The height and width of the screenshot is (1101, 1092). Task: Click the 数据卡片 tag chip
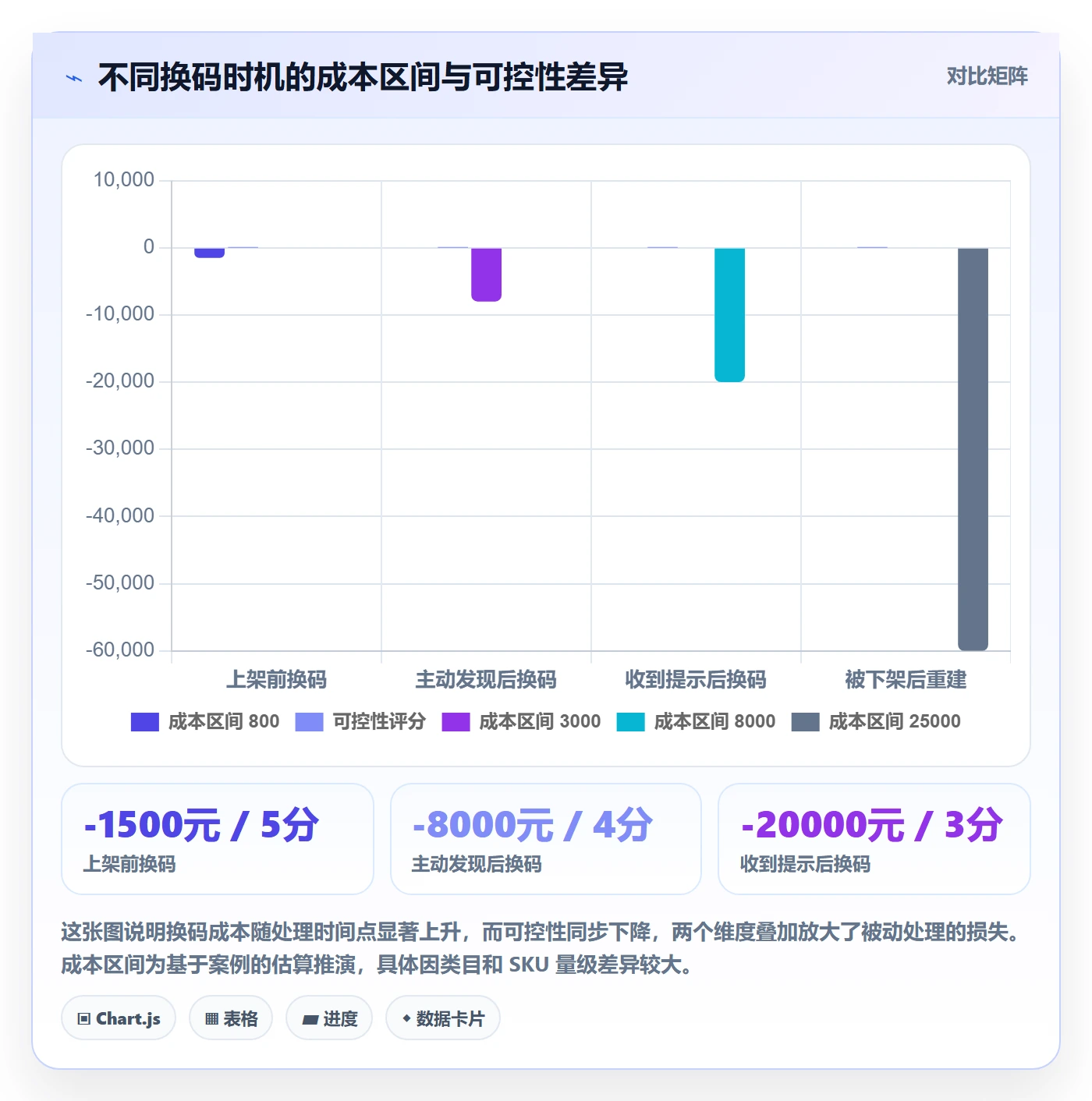(x=443, y=1018)
